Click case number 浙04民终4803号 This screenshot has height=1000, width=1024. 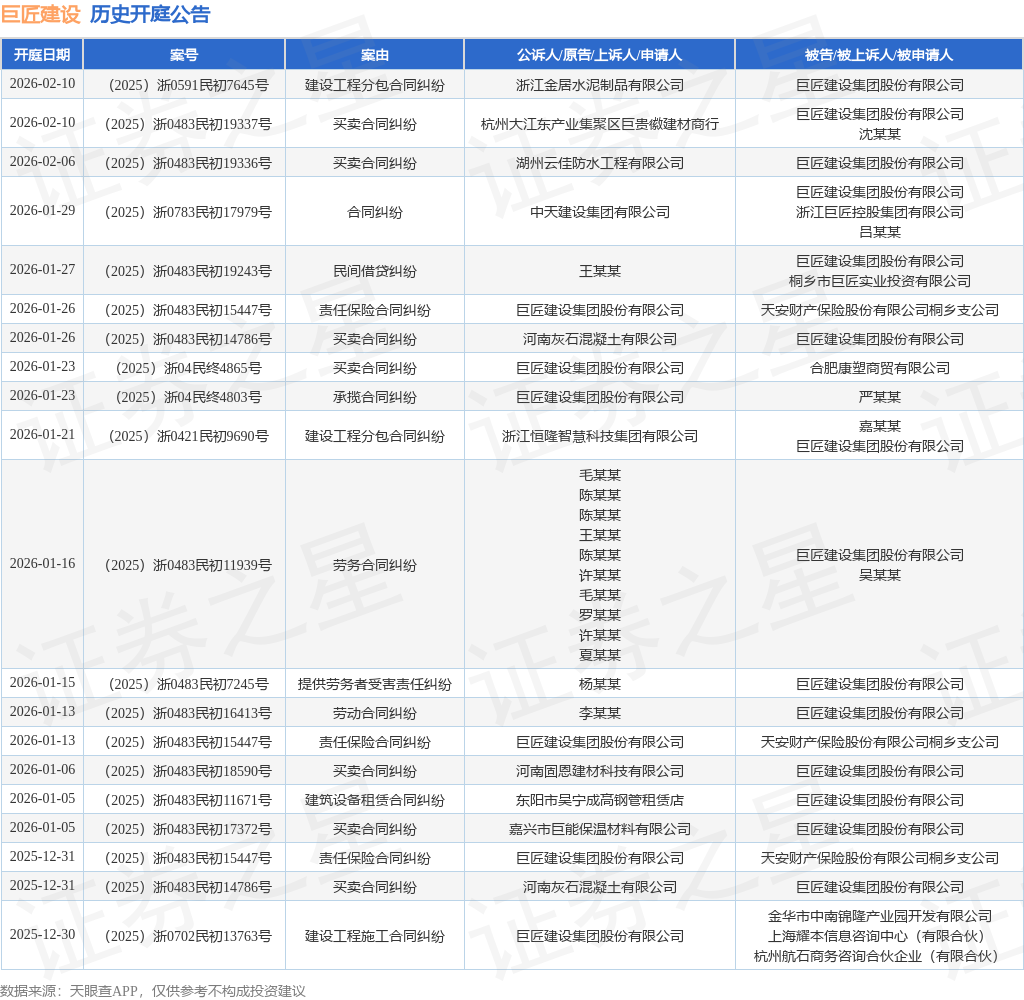point(188,397)
